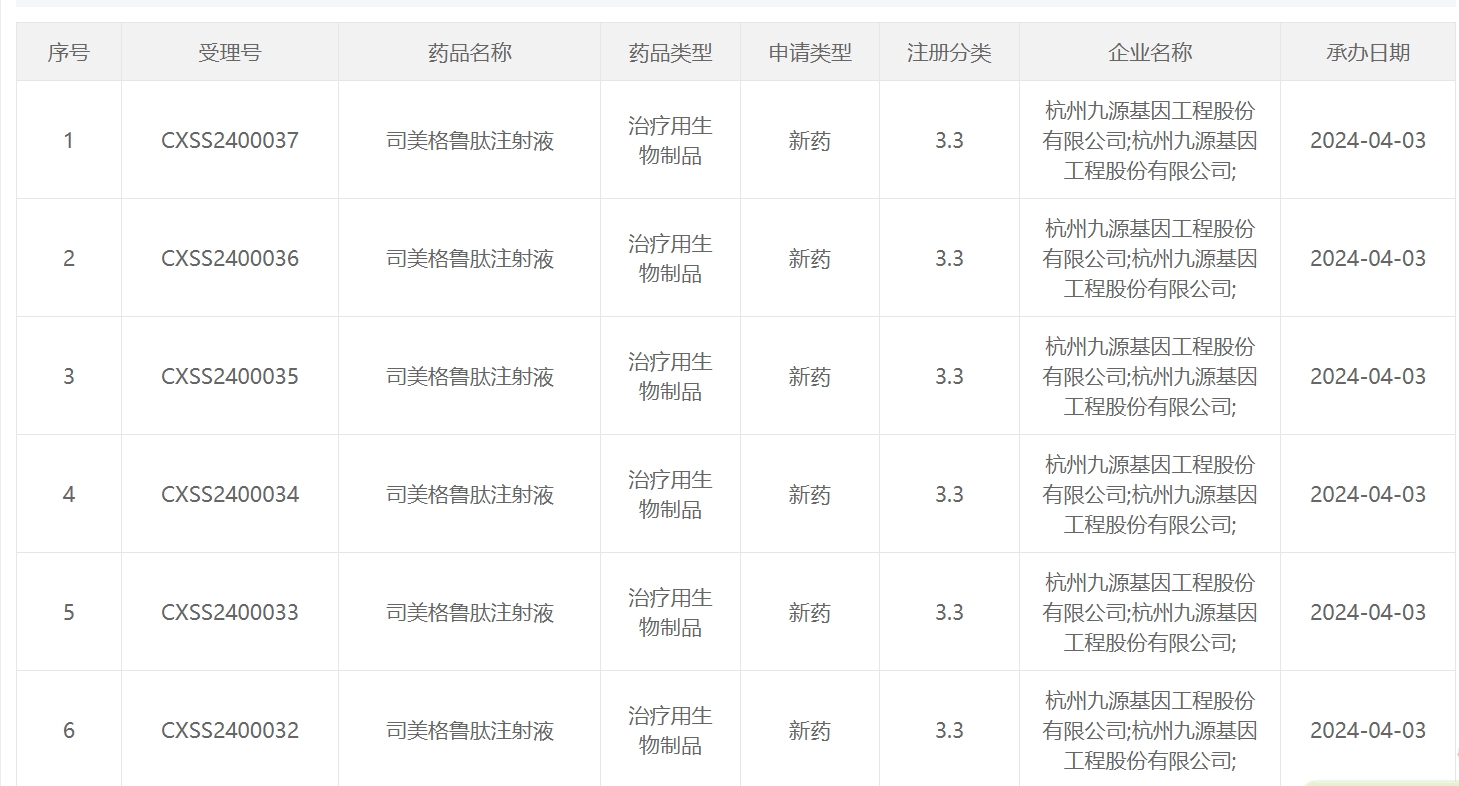Click registration class 3.3 in row CXSS2400033
Viewport: 1459px width, 786px height.
pyautogui.click(x=949, y=613)
